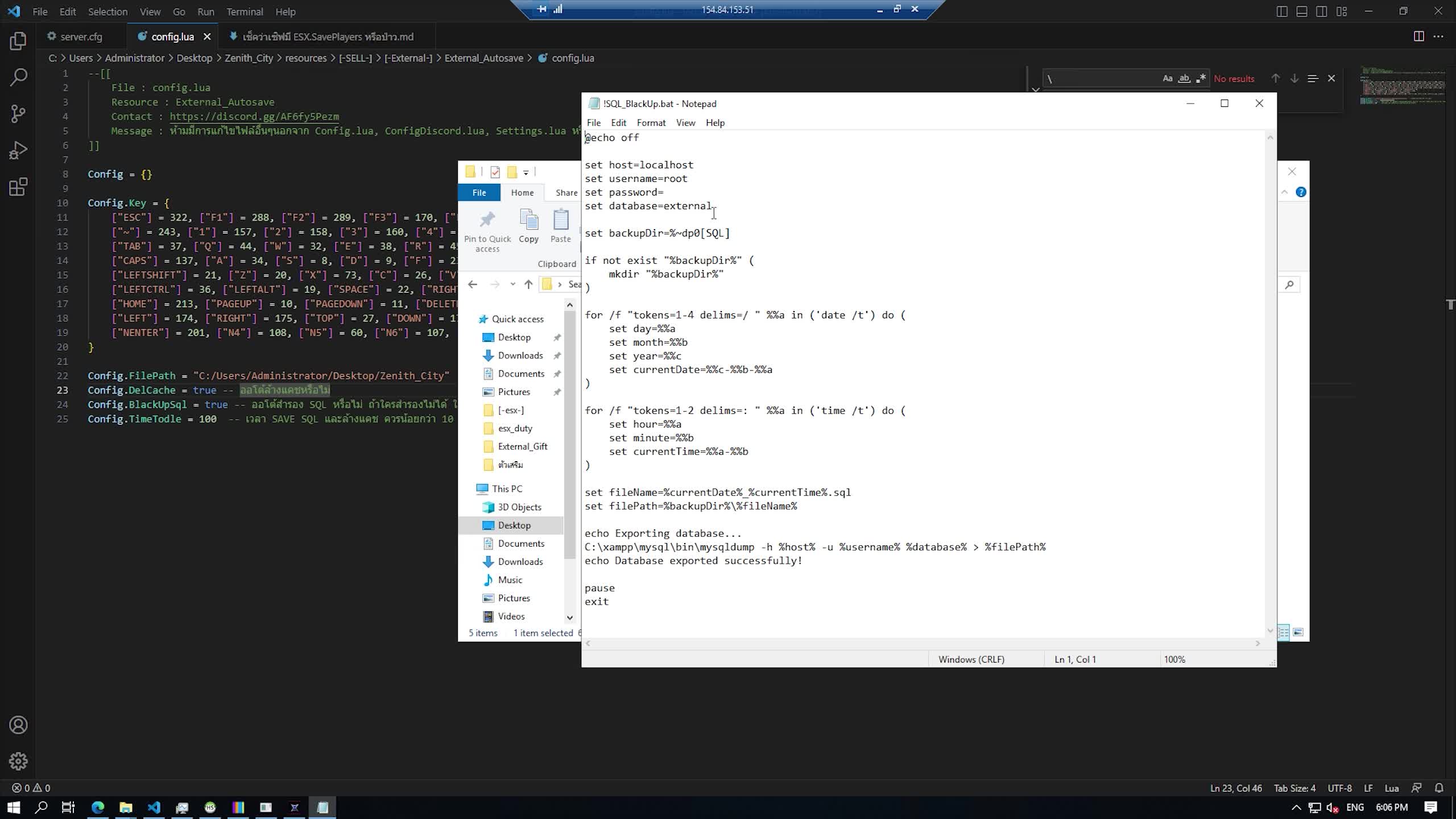Open the Search view in the activity bar
The width and height of the screenshot is (1456, 819).
click(18, 77)
